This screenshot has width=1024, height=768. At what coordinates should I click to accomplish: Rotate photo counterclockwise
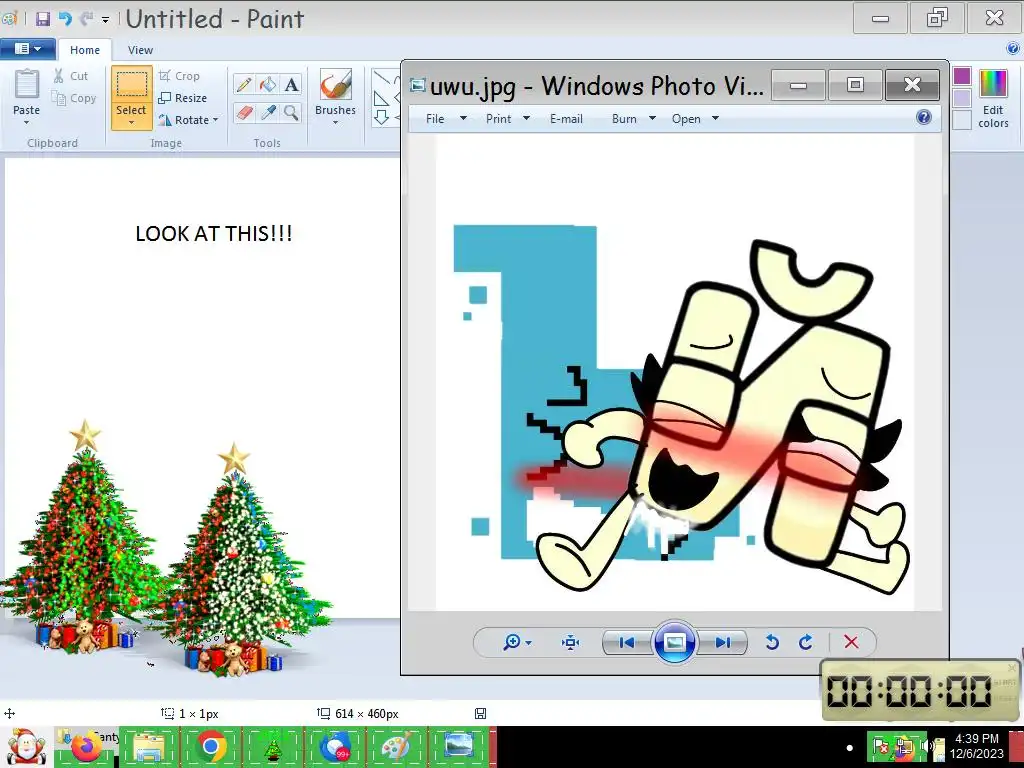coord(772,643)
